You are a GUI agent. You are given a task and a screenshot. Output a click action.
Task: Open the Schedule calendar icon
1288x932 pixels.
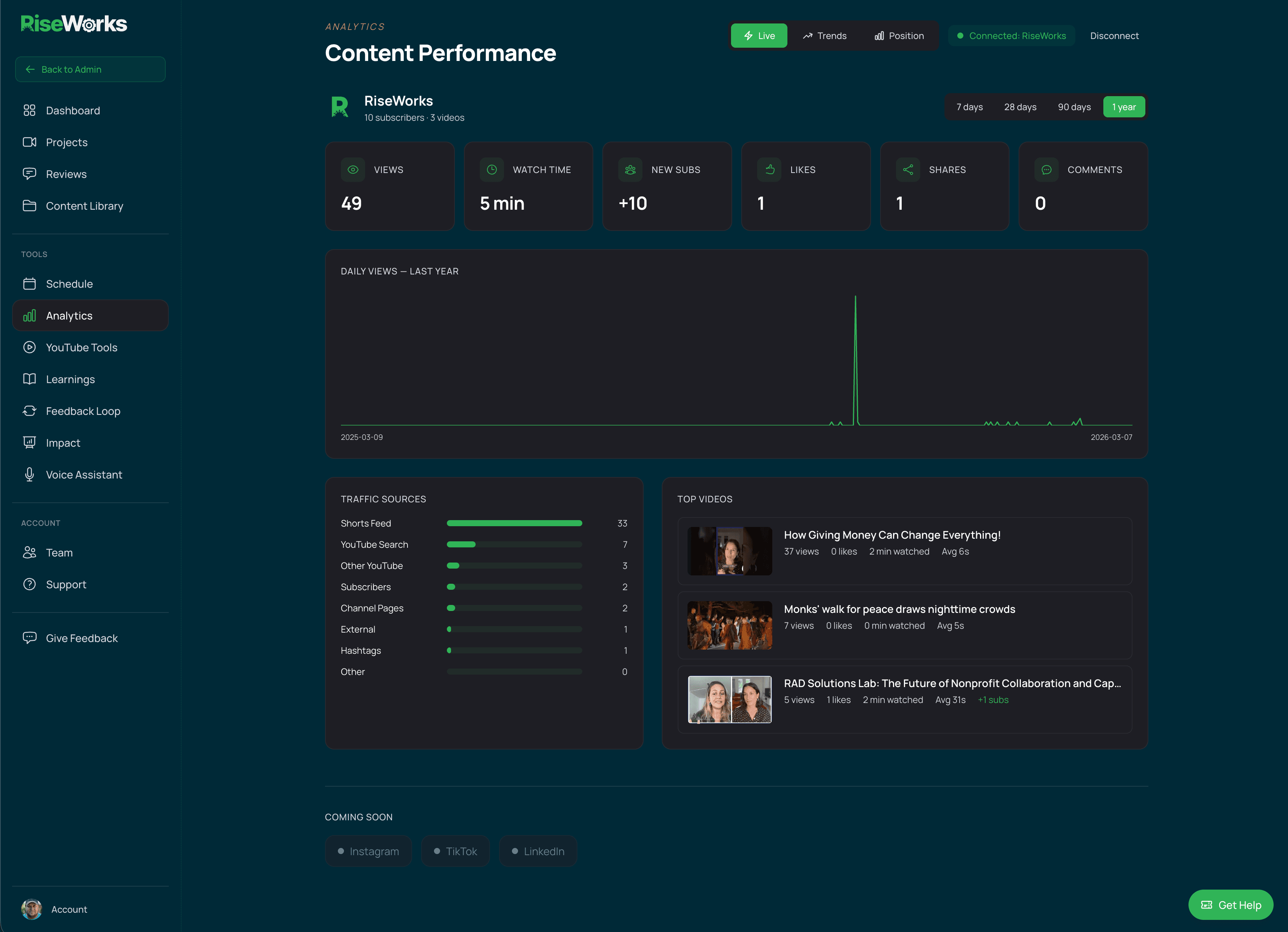pyautogui.click(x=30, y=284)
